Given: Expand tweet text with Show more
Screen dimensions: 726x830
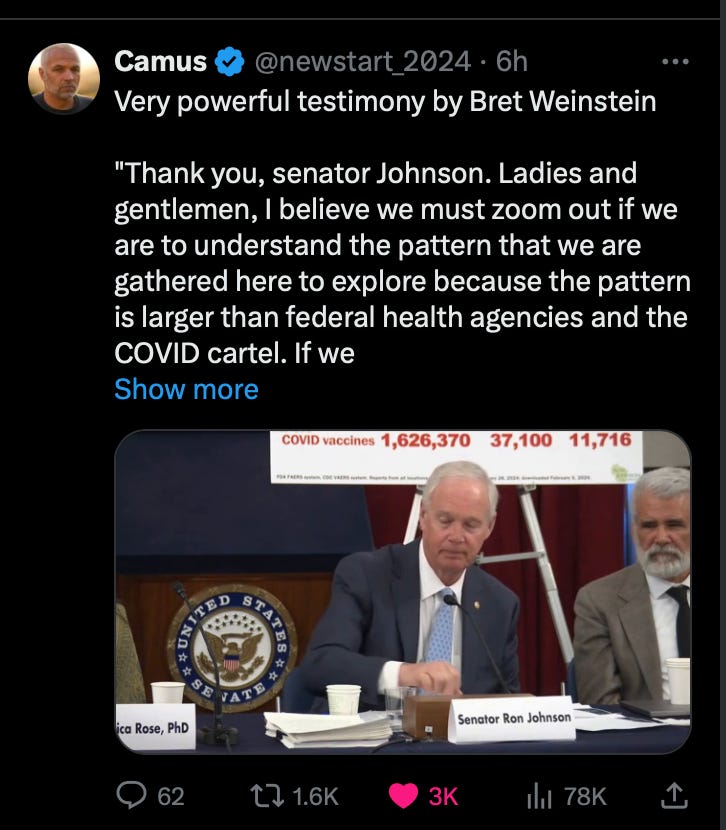Looking at the screenshot, I should pyautogui.click(x=186, y=389).
